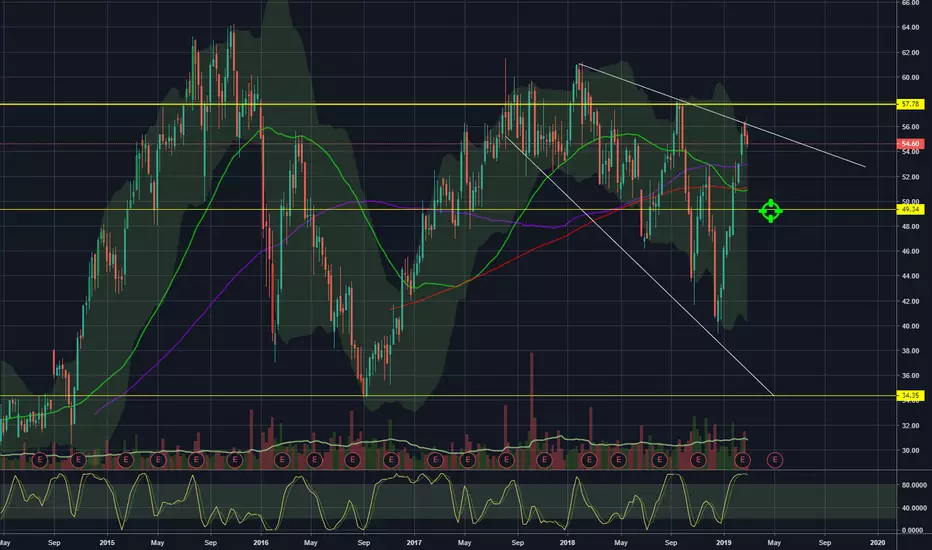The height and width of the screenshot is (550, 932).
Task: Open the last filled earnings marker, just right of 2019
Action: pyautogui.click(x=742, y=460)
